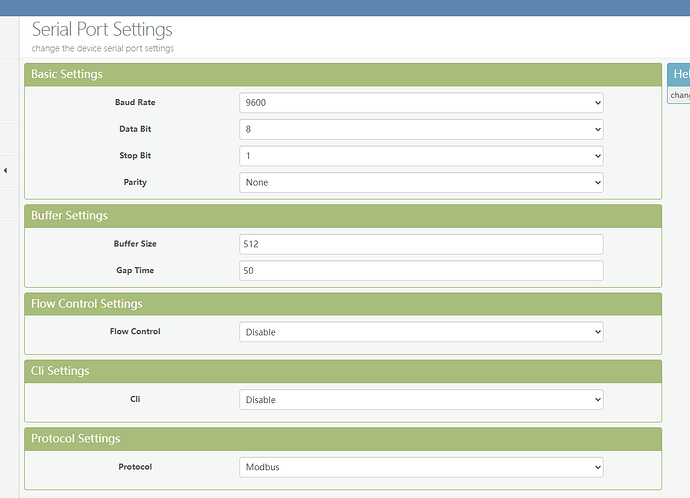Open the Data Bit dropdown
The height and width of the screenshot is (498, 690).
tap(421, 129)
